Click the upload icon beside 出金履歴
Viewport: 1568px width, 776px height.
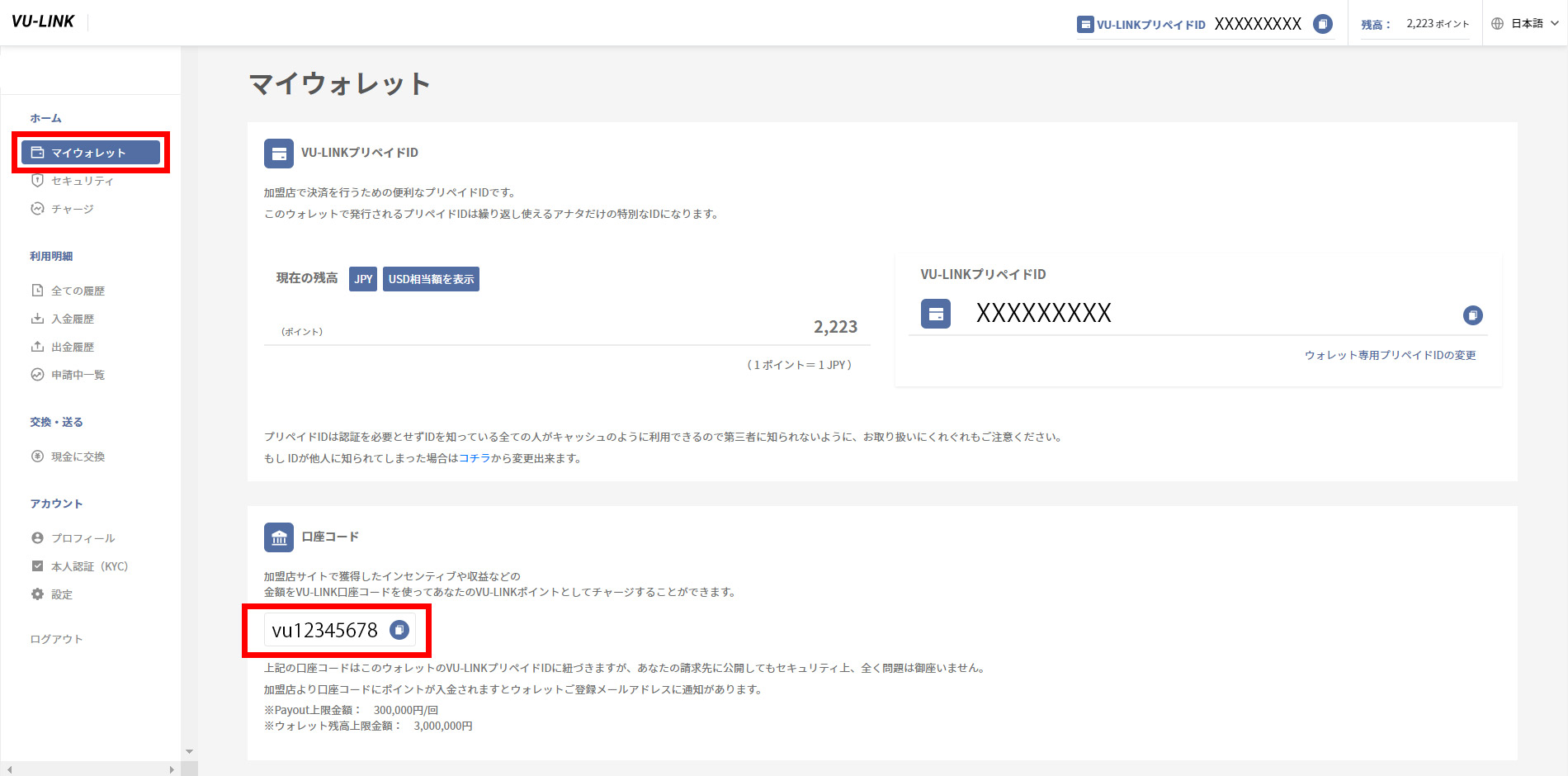37,346
